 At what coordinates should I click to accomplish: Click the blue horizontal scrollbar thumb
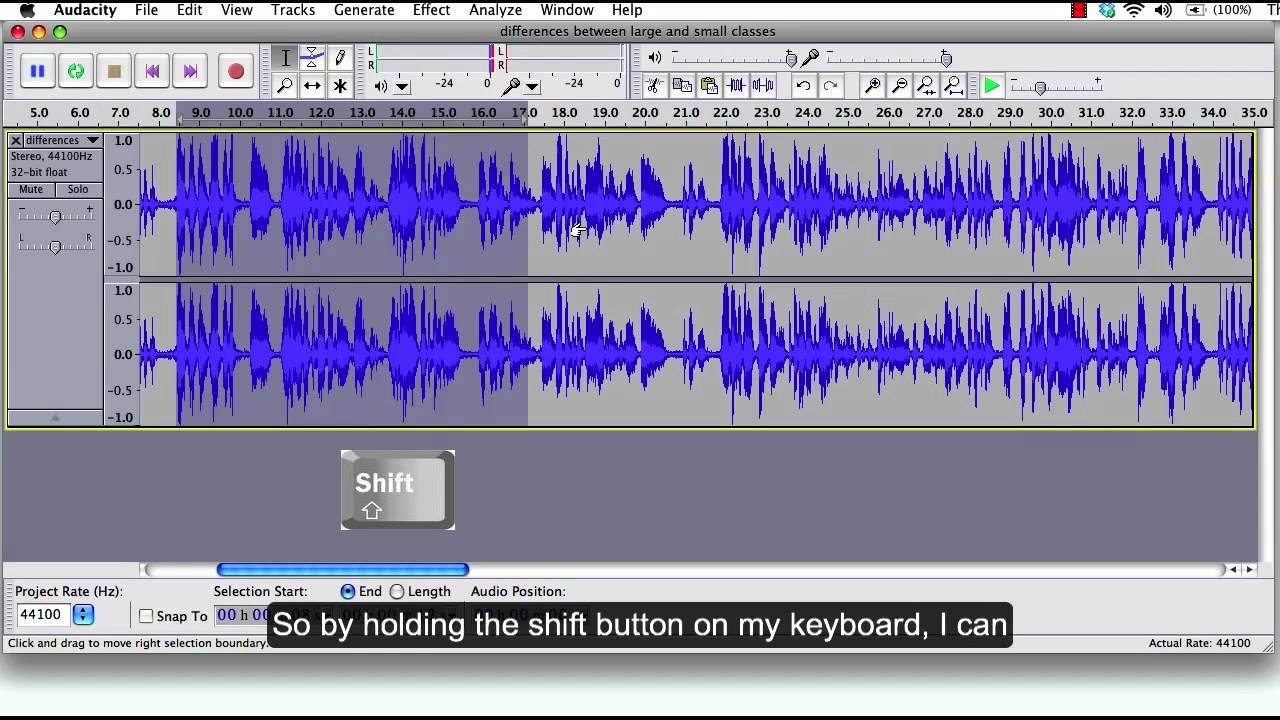[343, 569]
